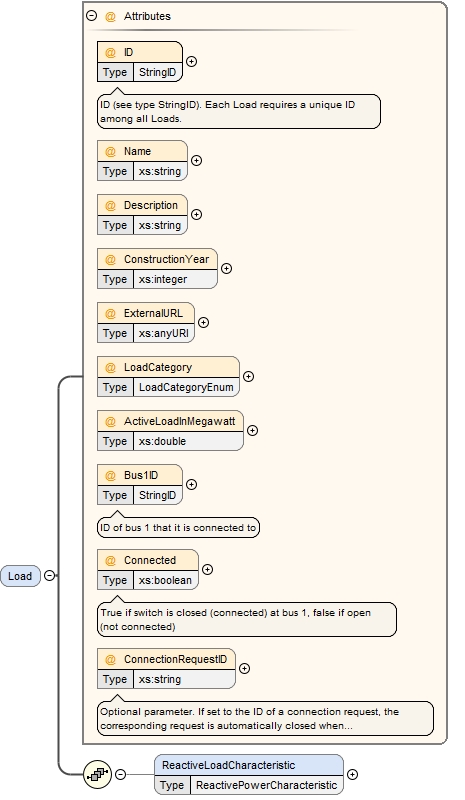
Task: Click the sequence compositor icon
Action: [x=97, y=774]
